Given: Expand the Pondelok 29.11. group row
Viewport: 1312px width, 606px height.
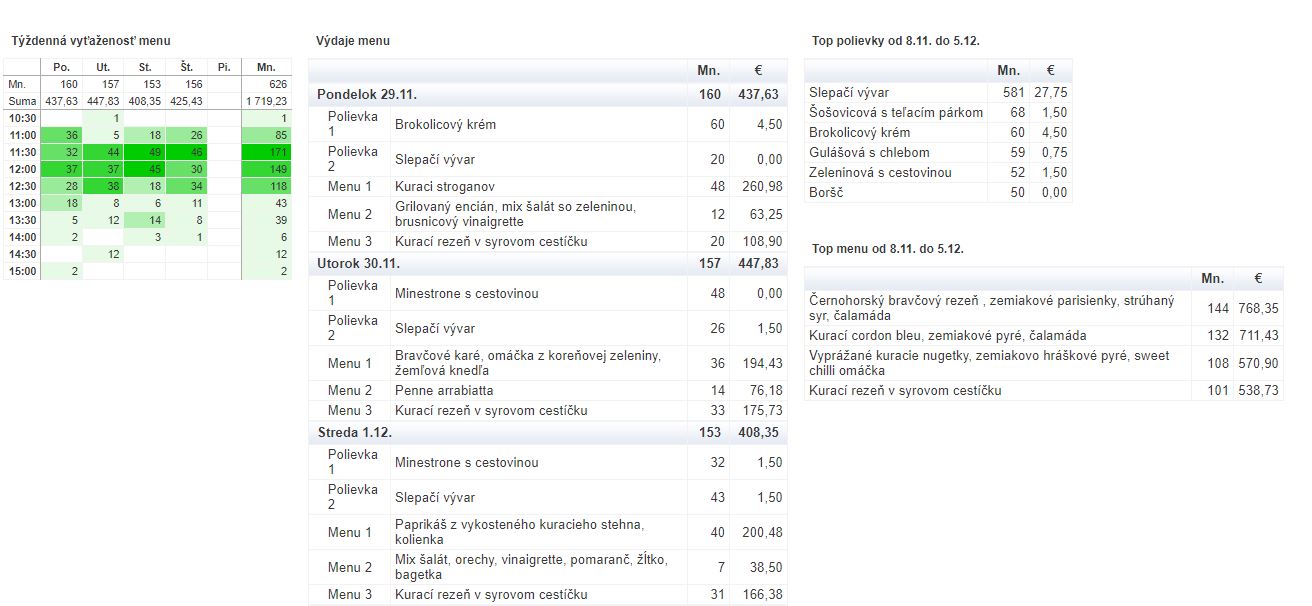Looking at the screenshot, I should coord(367,94).
